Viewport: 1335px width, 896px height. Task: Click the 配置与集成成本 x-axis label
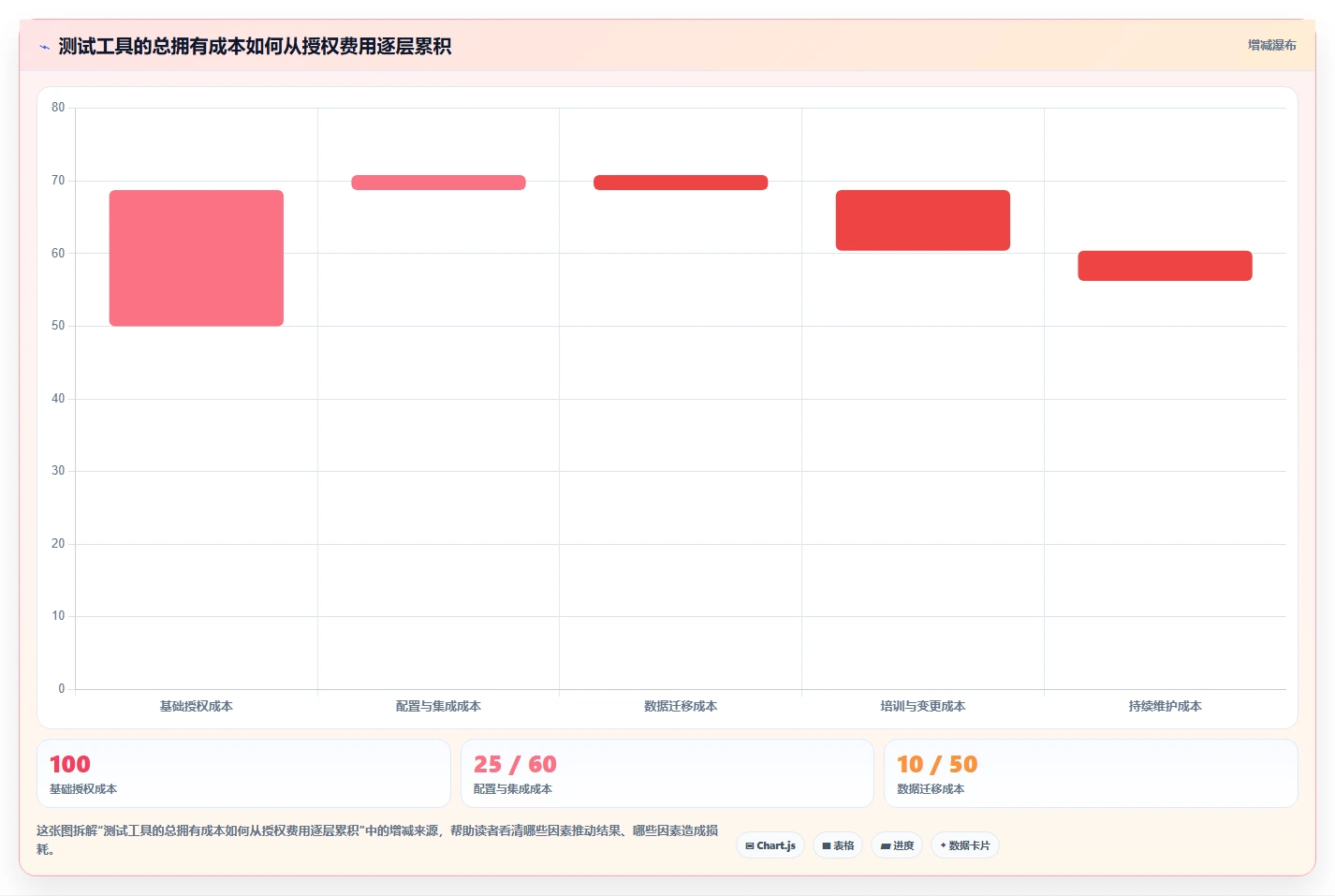pyautogui.click(x=438, y=706)
